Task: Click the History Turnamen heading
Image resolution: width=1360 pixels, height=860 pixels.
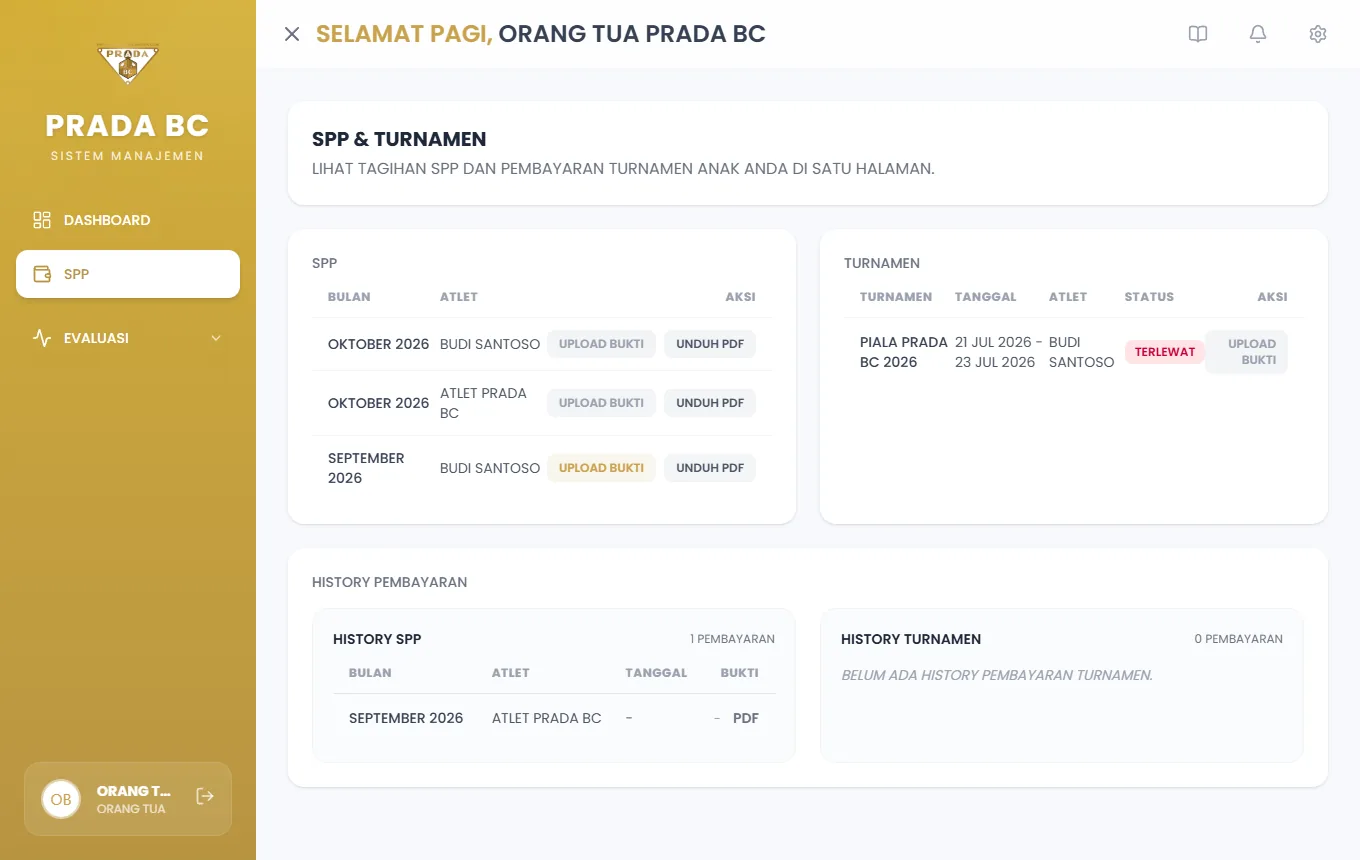Action: (x=911, y=639)
